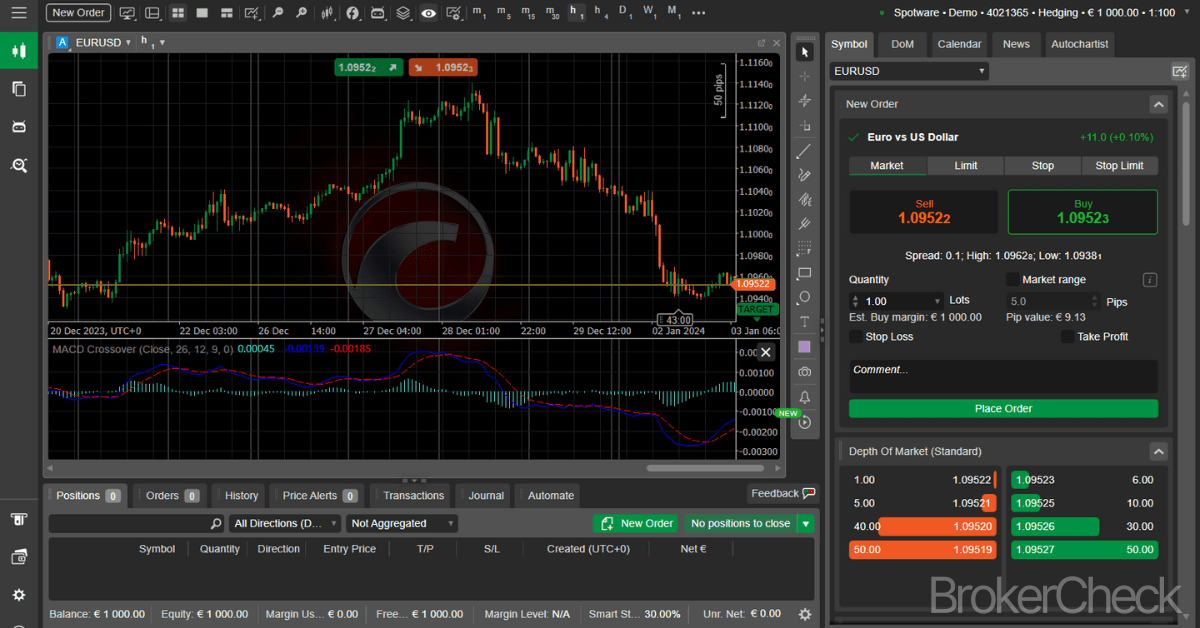Click the Sell 1.0952 button in order panel
The image size is (1200, 628).
pos(924,212)
